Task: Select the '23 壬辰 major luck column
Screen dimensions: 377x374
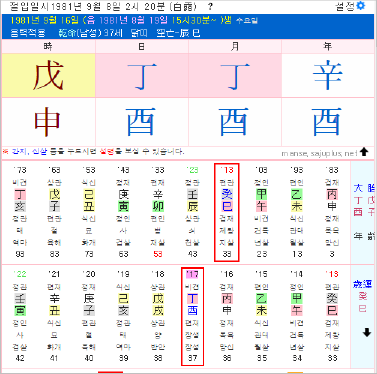Action: (x=192, y=212)
